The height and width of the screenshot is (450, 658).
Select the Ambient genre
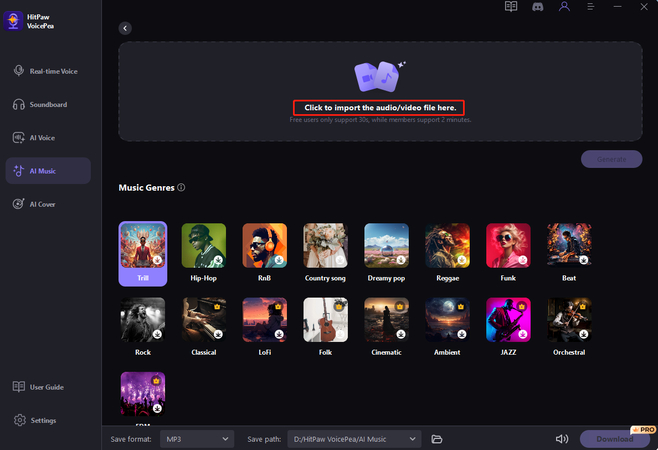pos(447,327)
